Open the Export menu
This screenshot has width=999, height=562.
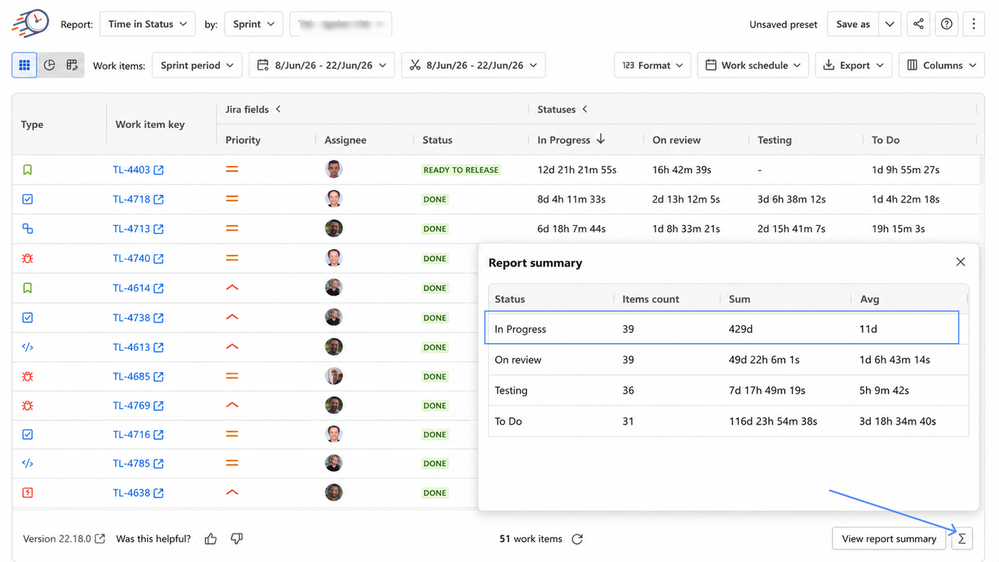pos(853,65)
